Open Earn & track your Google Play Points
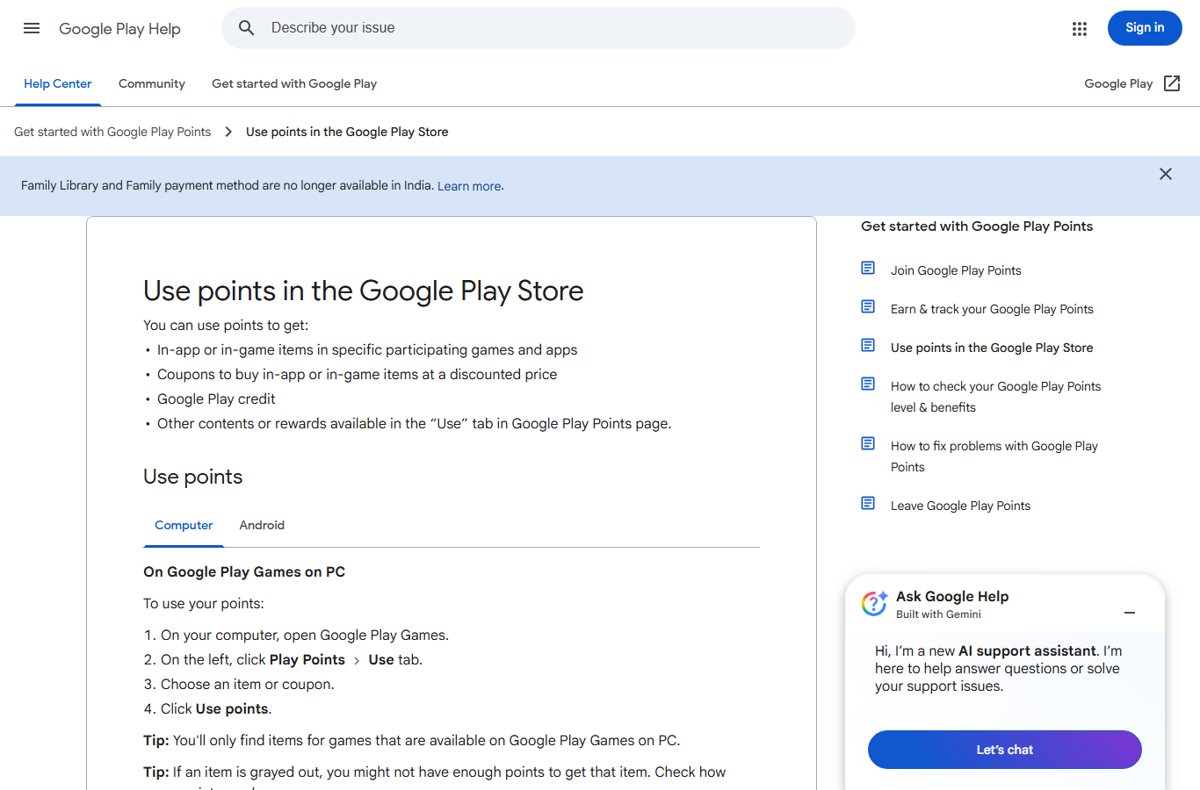Screen dimensions: 1200x790 (x=992, y=309)
